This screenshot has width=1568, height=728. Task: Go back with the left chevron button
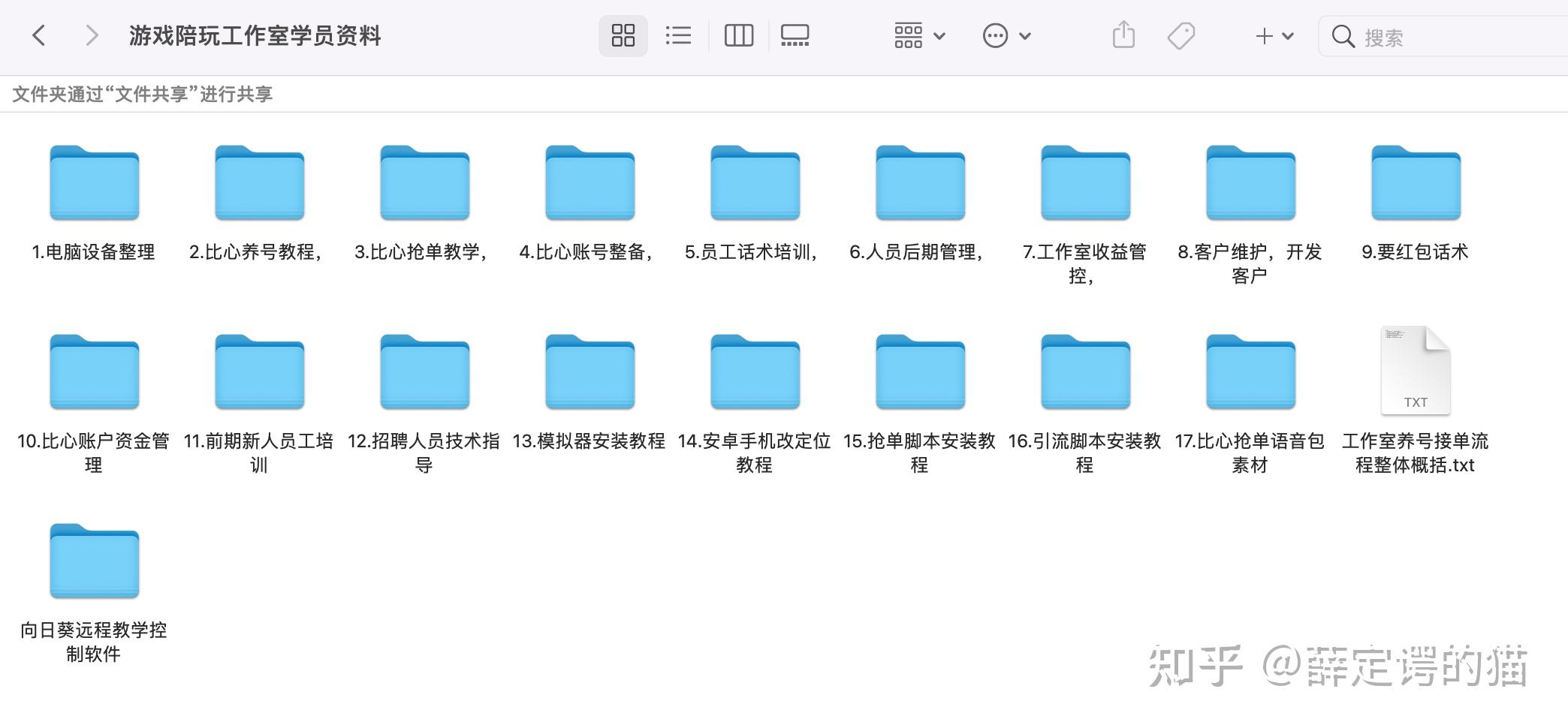pos(39,35)
